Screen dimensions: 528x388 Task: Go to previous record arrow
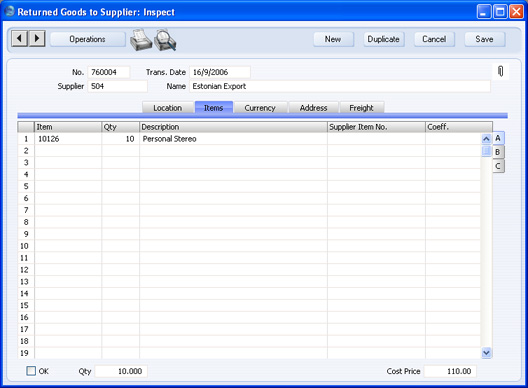(20, 39)
